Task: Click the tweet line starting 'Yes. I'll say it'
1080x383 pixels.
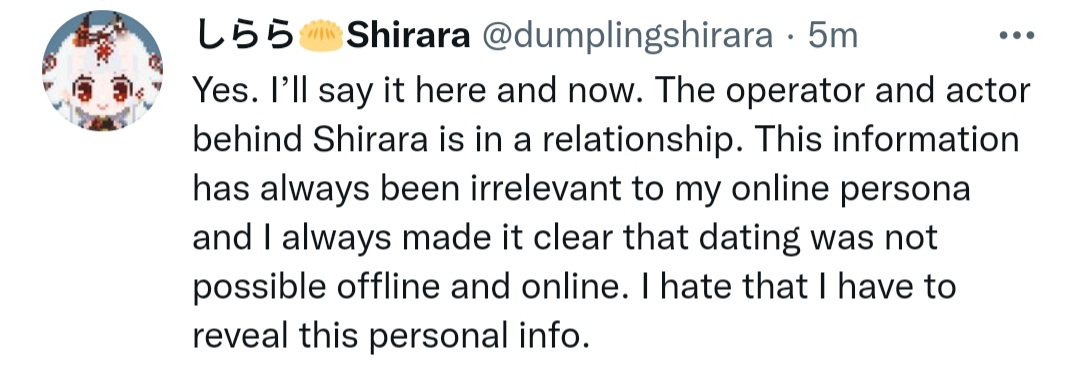Action: point(611,92)
